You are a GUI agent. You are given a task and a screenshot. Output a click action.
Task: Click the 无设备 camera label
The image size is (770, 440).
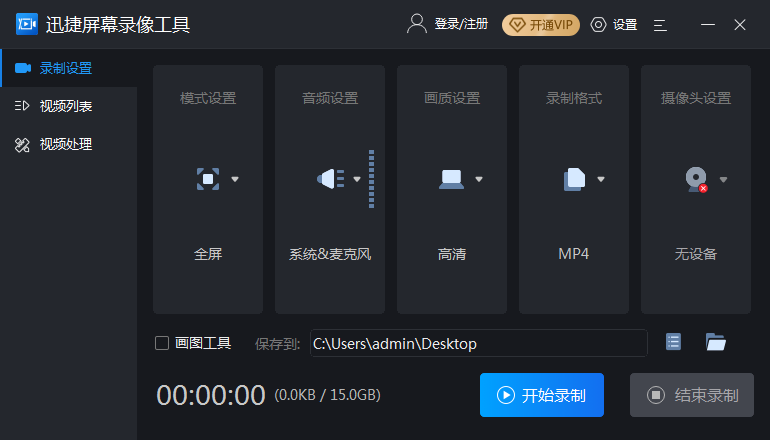click(696, 254)
